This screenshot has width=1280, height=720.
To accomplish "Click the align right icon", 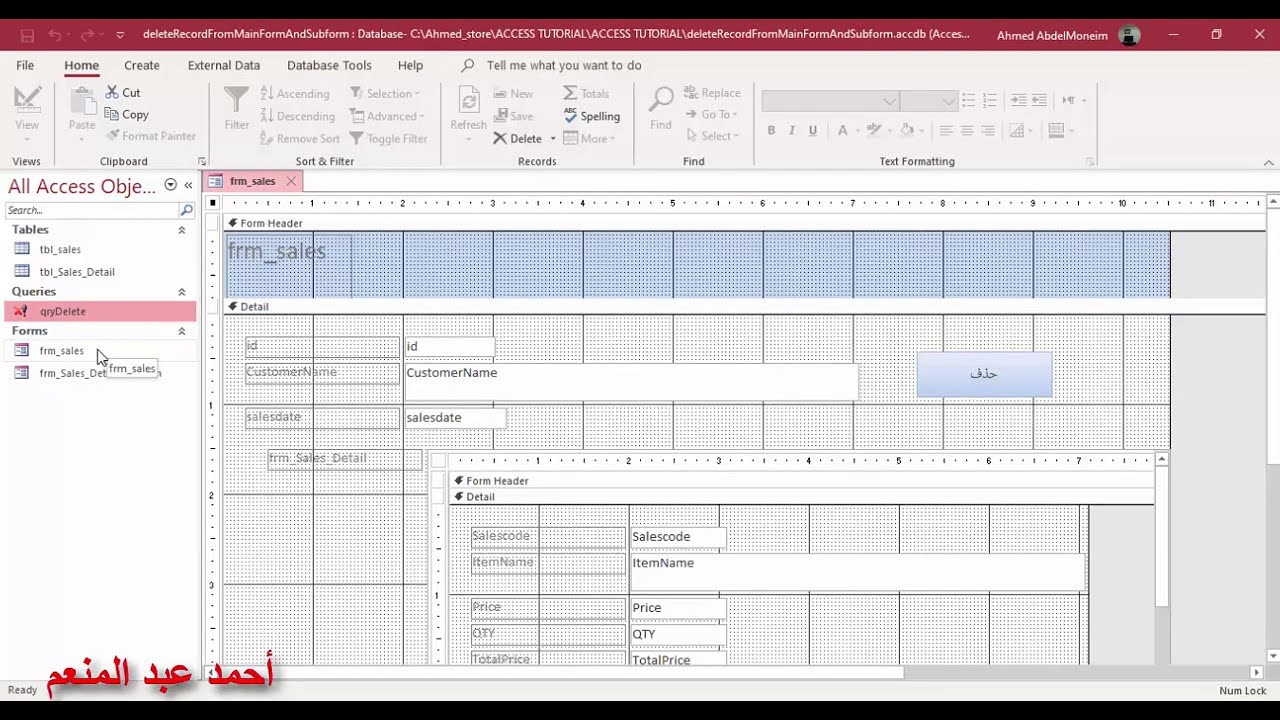I will [988, 130].
